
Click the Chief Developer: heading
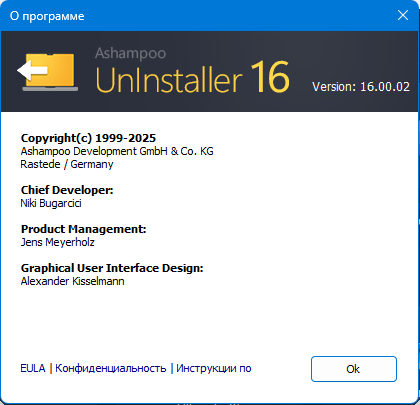pos(67,190)
